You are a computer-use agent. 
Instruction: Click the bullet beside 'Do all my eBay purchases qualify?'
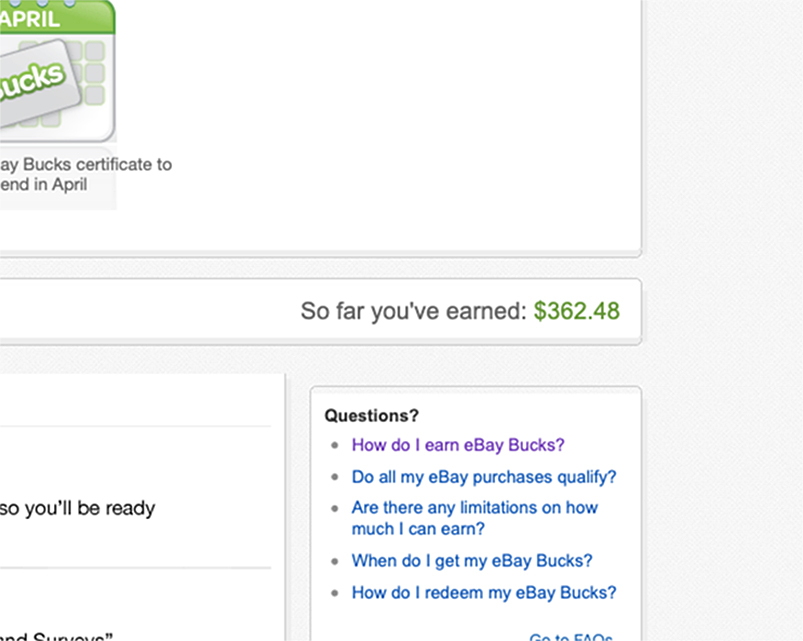coord(335,477)
